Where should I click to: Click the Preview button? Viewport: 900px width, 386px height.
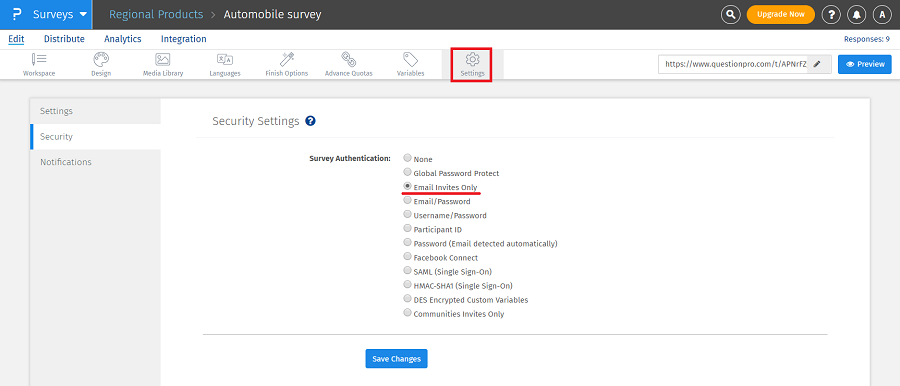[865, 64]
